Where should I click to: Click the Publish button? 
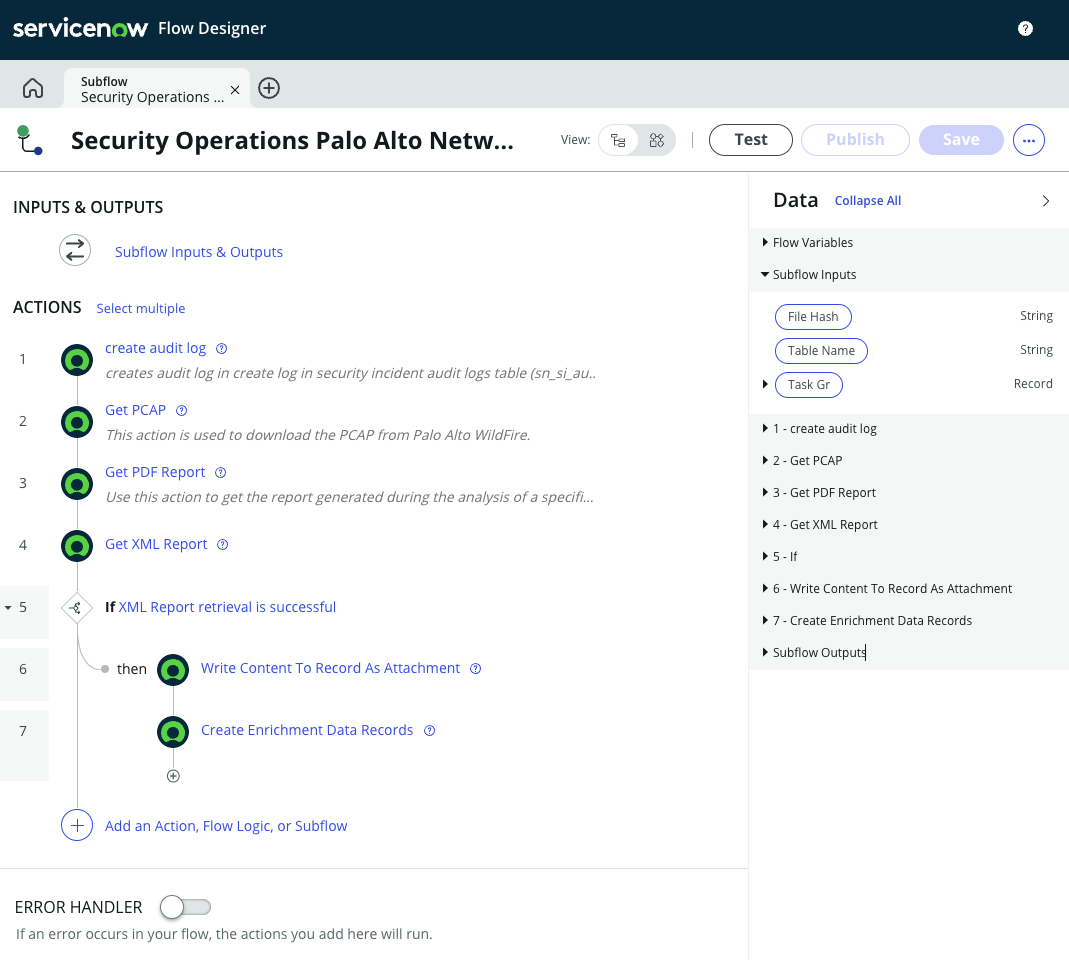tap(855, 140)
